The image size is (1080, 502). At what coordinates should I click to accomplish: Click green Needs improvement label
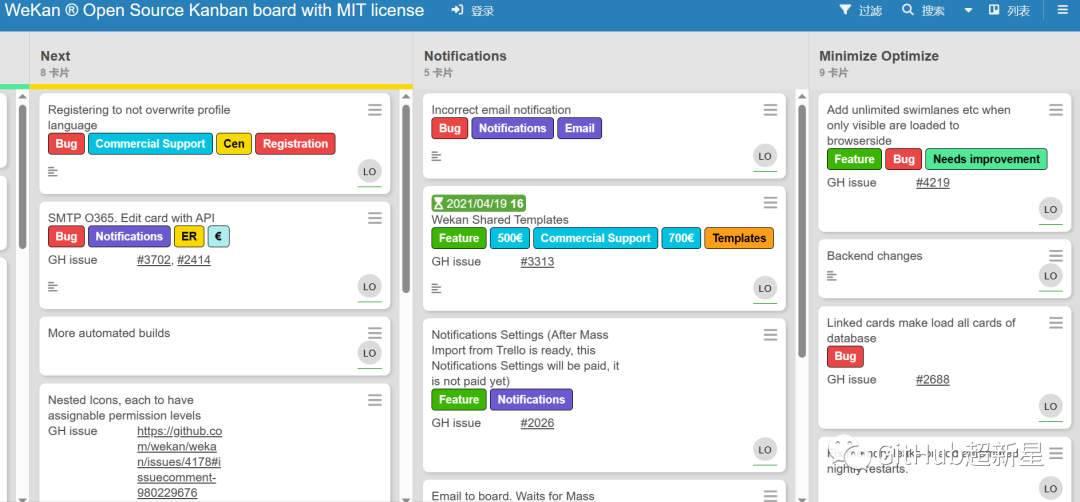pos(986,159)
